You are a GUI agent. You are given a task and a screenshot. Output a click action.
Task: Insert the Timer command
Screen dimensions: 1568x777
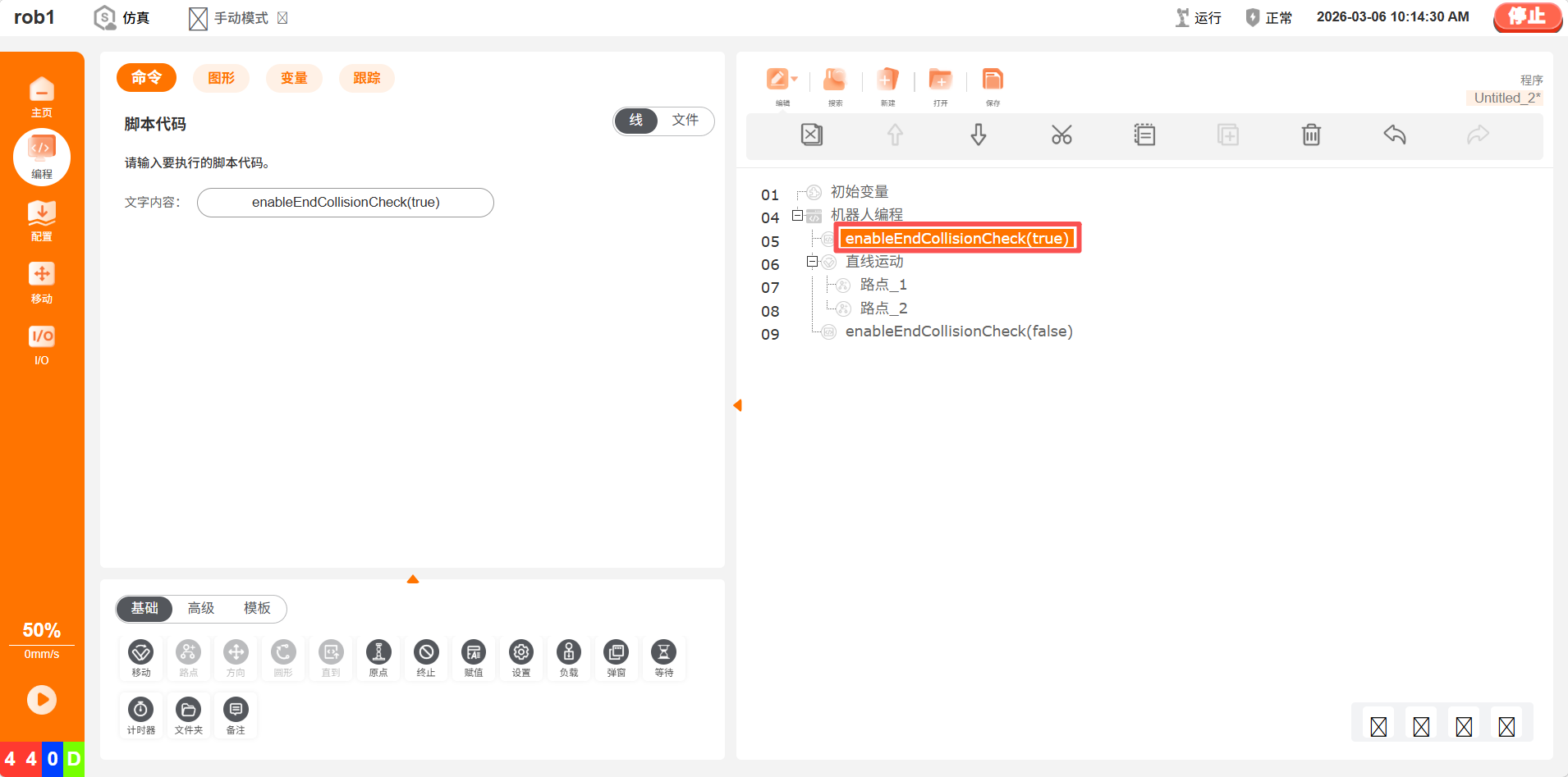(x=141, y=715)
